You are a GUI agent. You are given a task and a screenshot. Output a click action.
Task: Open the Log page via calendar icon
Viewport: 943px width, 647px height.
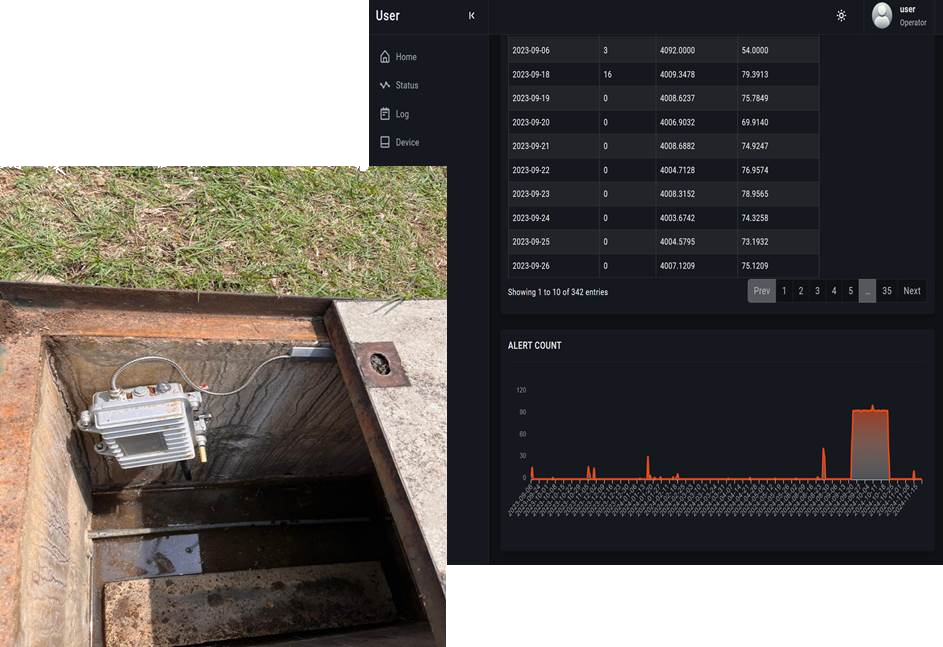click(402, 114)
